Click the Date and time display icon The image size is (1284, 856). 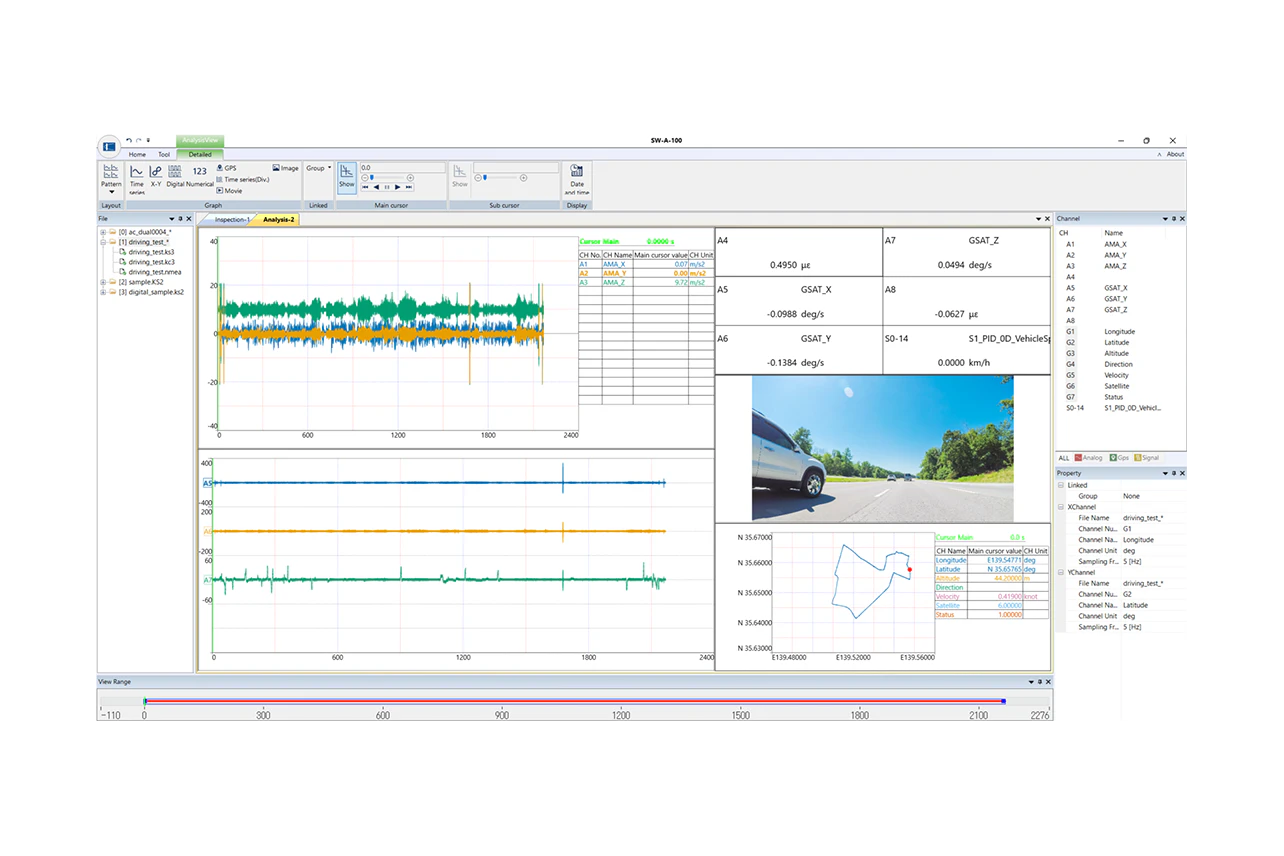click(x=577, y=176)
